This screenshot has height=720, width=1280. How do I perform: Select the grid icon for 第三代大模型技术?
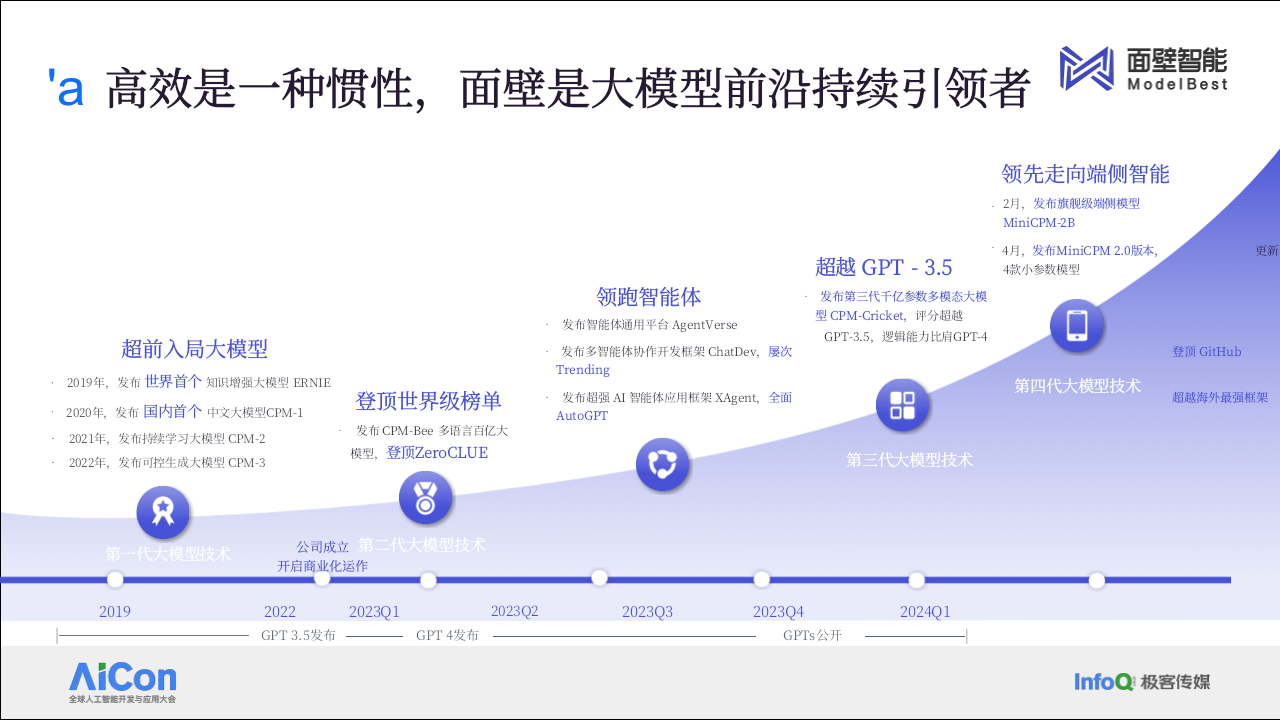click(x=903, y=406)
